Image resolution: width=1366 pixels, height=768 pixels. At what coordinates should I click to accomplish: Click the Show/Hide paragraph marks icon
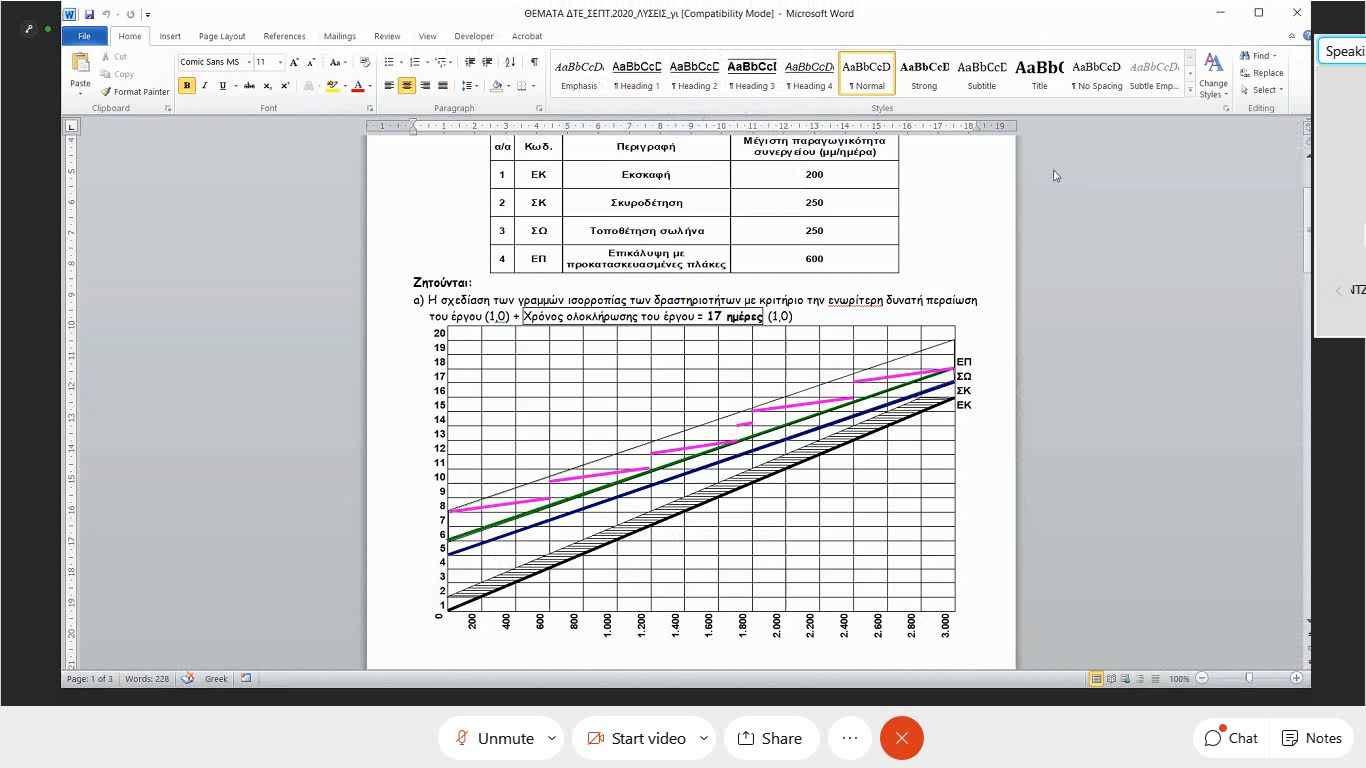point(534,62)
